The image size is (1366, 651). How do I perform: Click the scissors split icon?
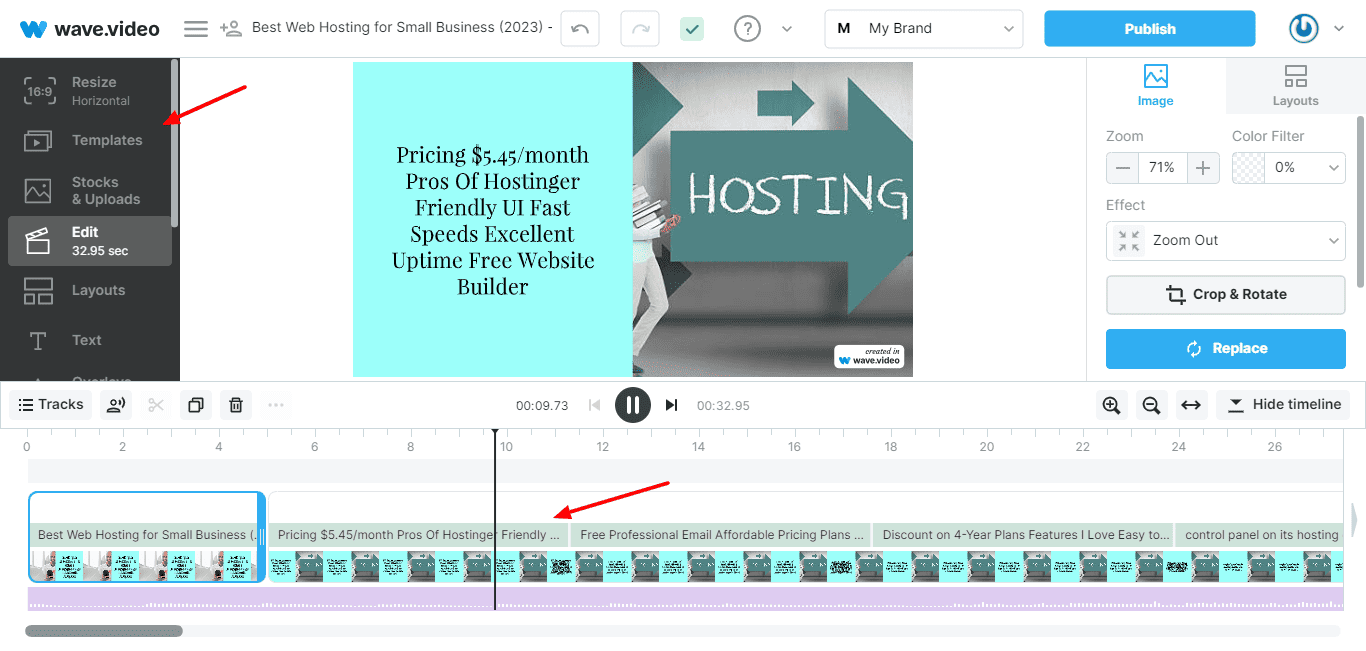(x=156, y=405)
